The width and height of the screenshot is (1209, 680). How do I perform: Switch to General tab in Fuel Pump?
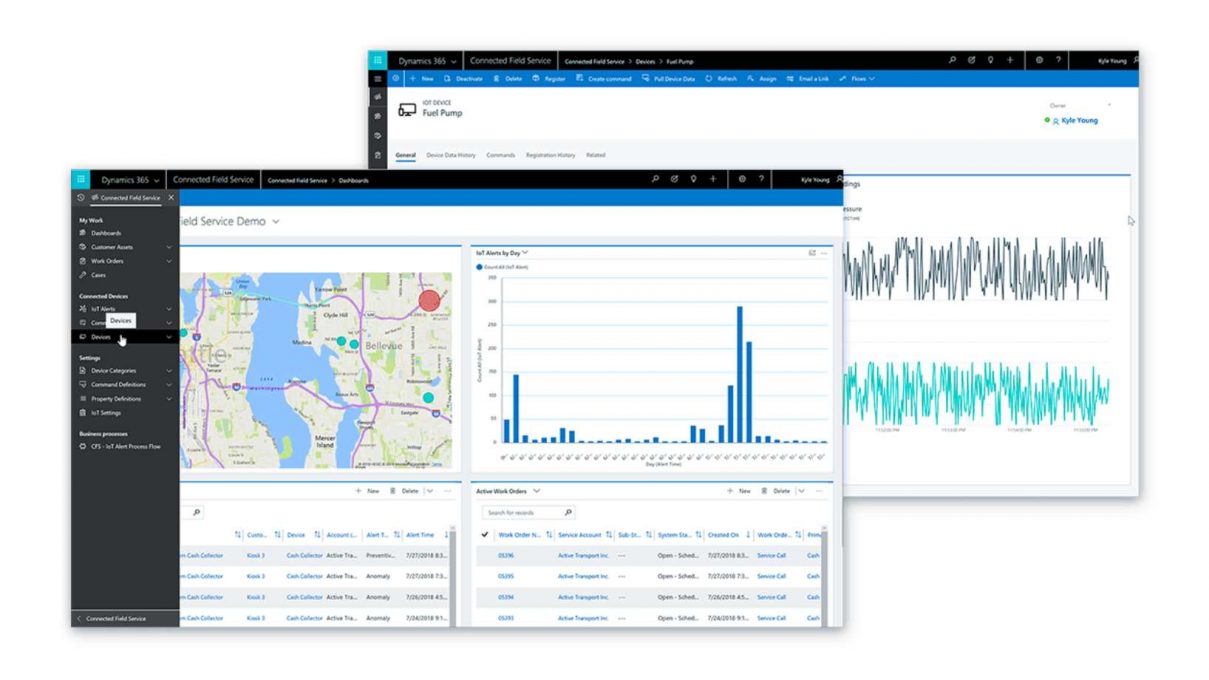405,155
